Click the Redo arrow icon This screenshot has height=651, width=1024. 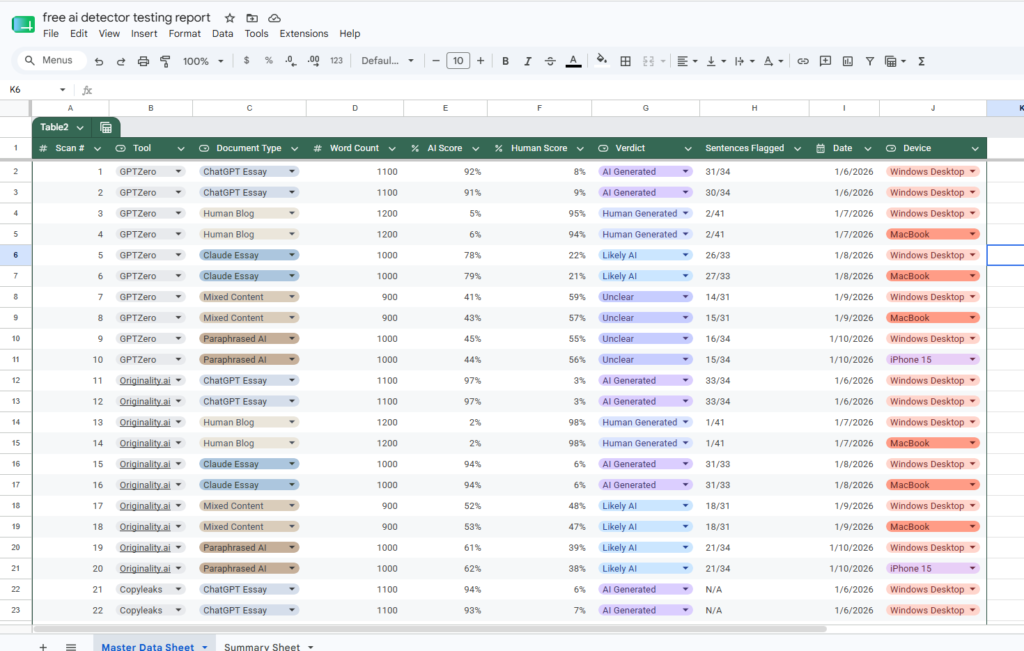pyautogui.click(x=121, y=61)
